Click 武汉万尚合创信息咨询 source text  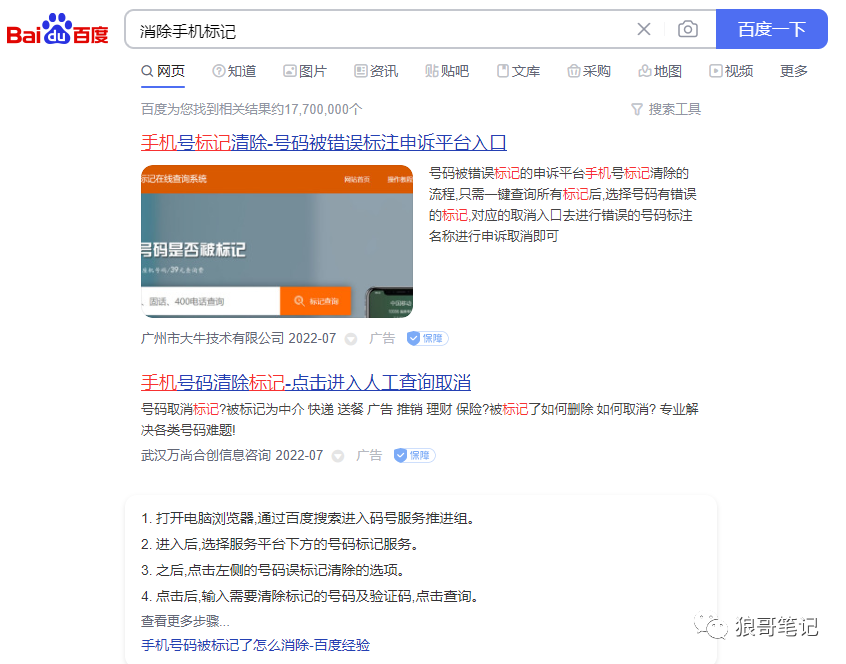[206, 455]
